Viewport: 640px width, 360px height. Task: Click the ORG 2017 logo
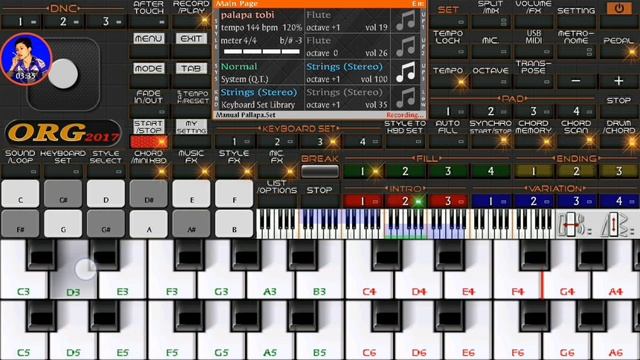coord(63,134)
